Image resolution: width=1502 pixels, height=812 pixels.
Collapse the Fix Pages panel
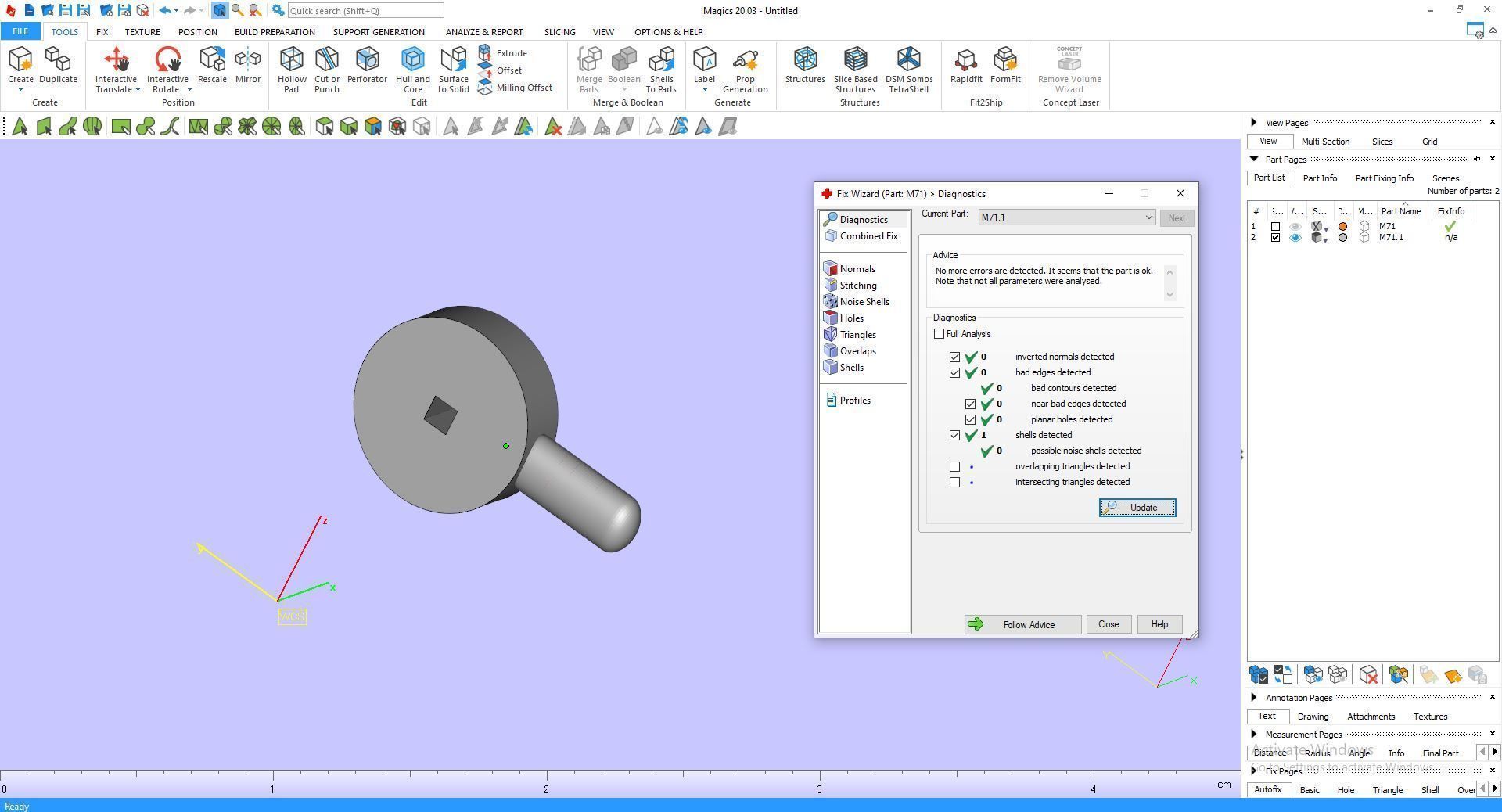[x=1254, y=771]
